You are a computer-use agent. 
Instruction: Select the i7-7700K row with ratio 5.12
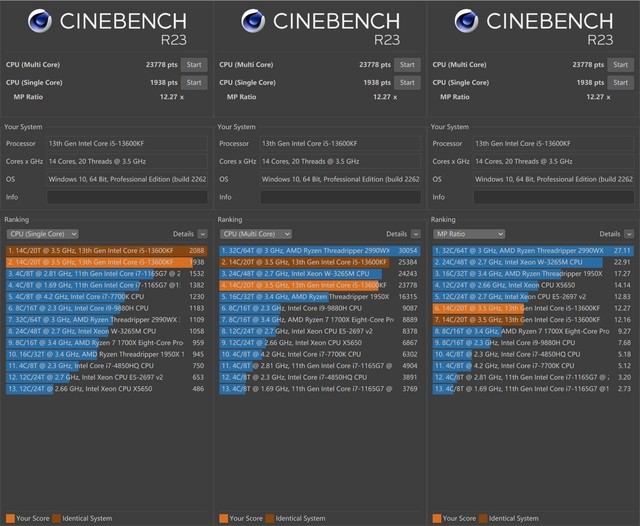[533, 366]
